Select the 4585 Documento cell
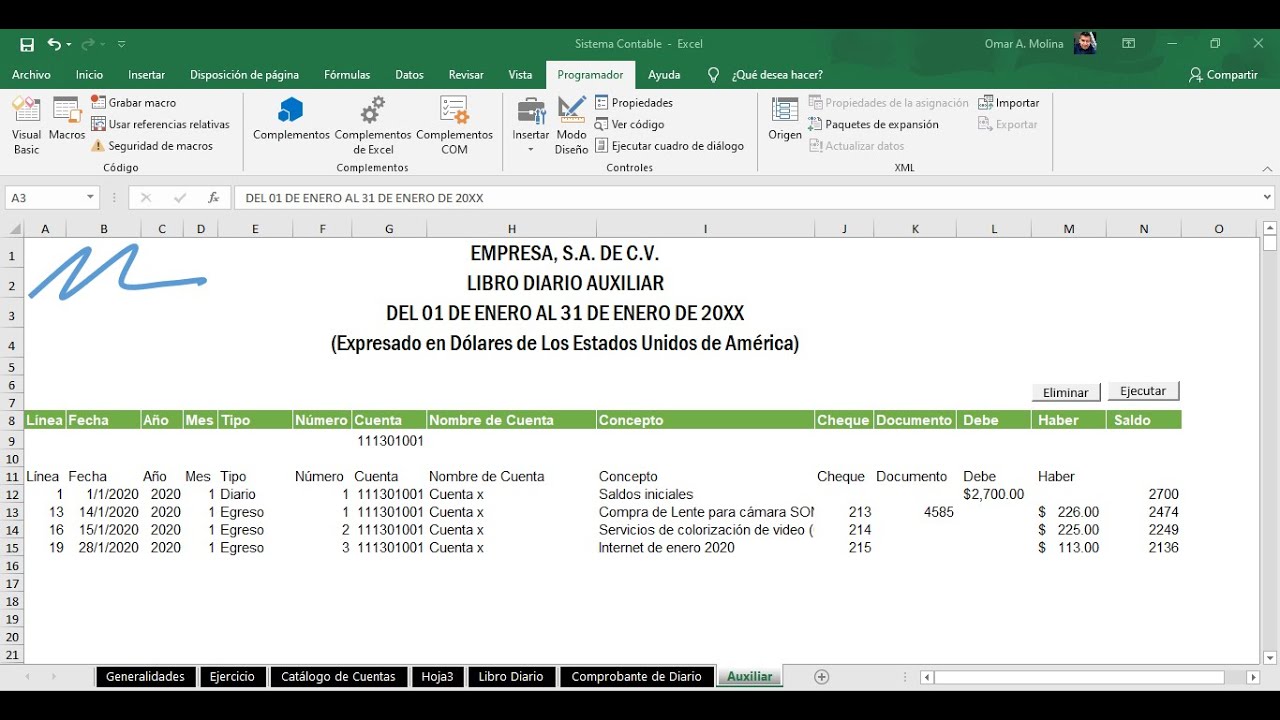Viewport: 1280px width, 720px height. pos(915,512)
